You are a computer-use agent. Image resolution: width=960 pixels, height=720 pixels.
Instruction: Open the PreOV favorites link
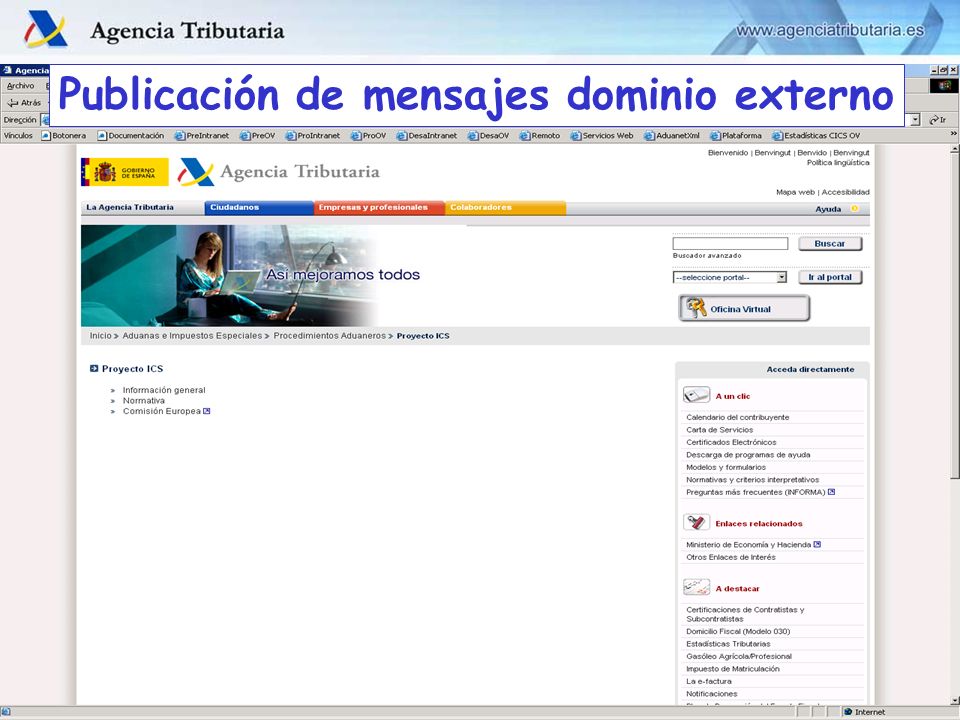(x=257, y=136)
